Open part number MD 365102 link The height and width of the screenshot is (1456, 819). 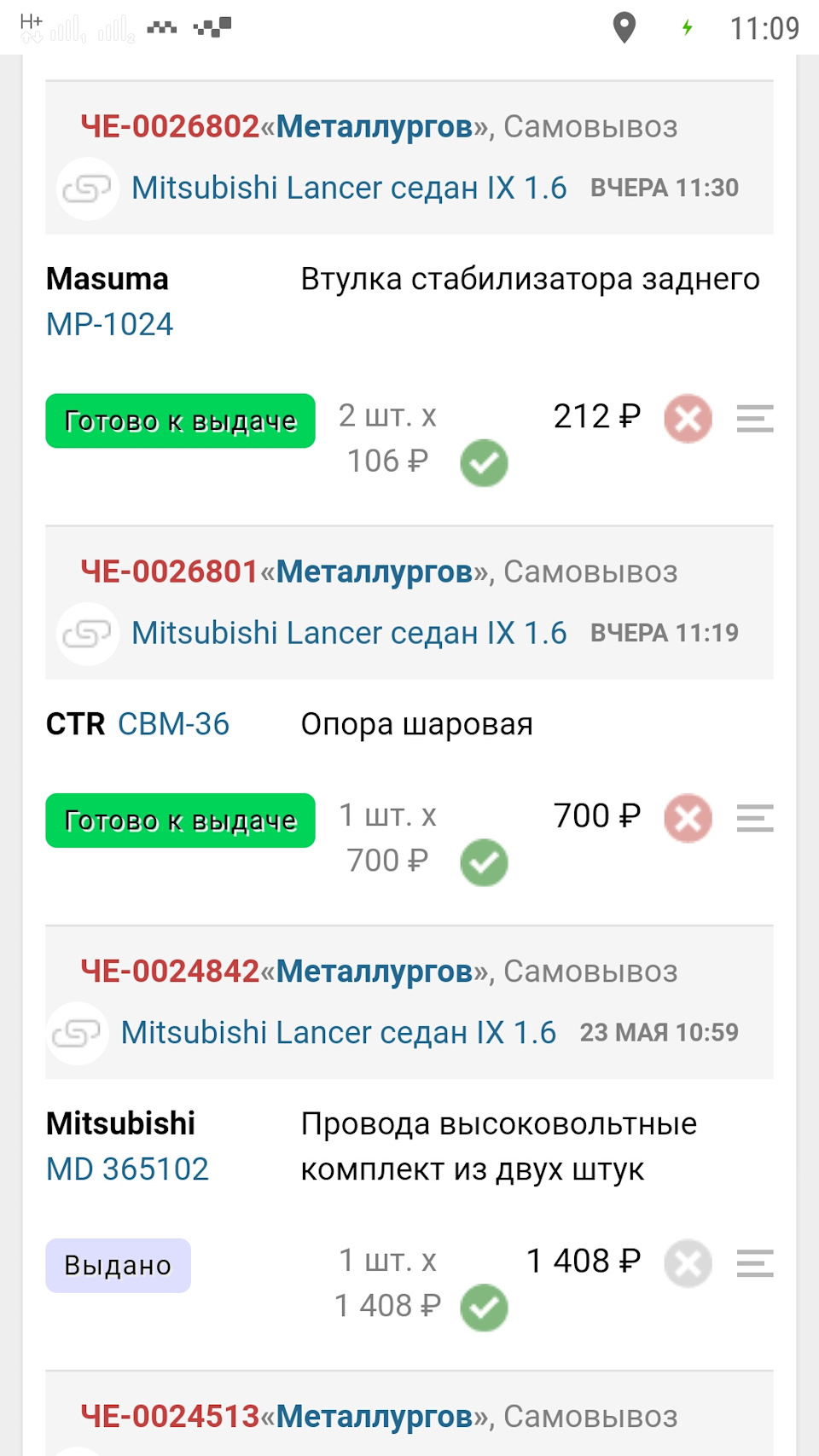tap(128, 1169)
